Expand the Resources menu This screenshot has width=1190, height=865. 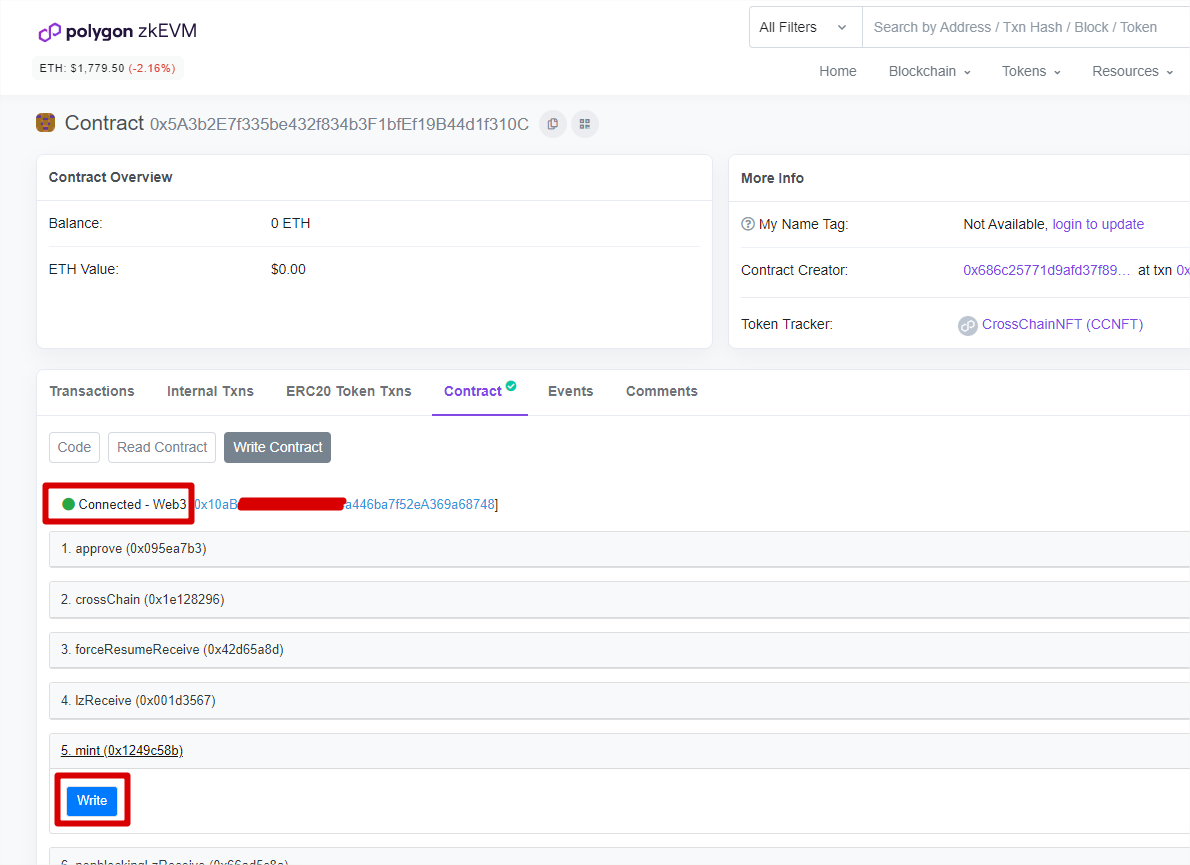coord(1132,71)
